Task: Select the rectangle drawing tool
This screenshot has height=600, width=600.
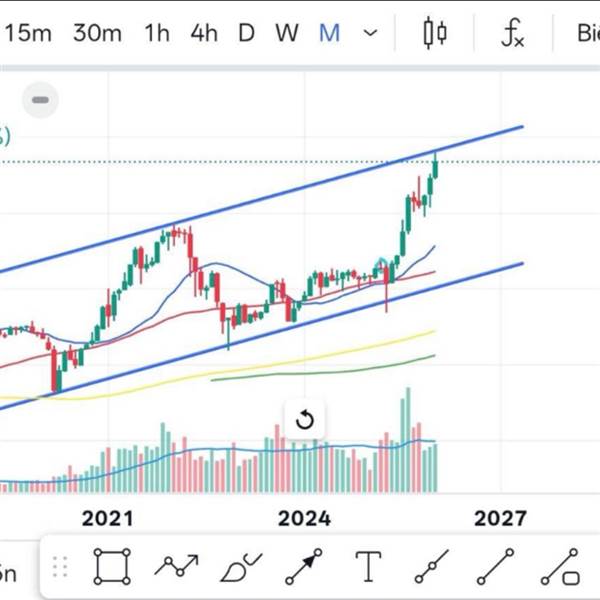Action: tap(112, 566)
